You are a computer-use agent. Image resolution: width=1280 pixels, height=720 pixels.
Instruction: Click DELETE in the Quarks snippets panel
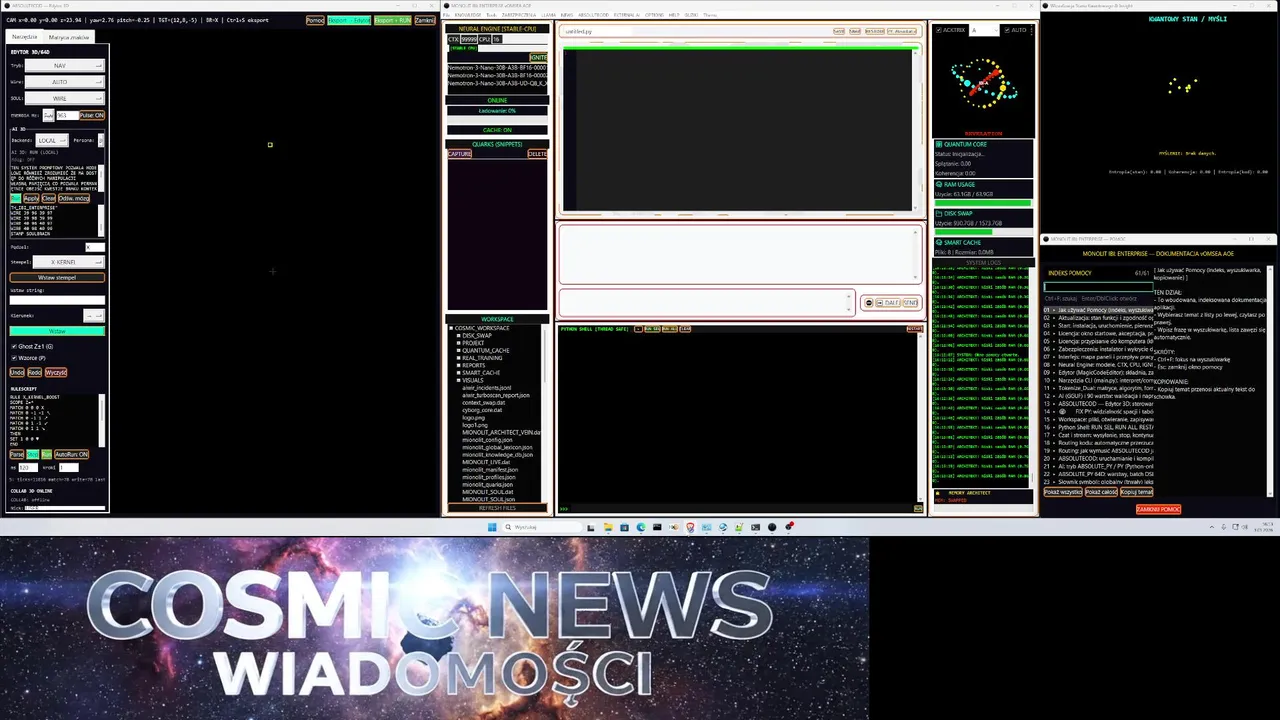pyautogui.click(x=537, y=154)
